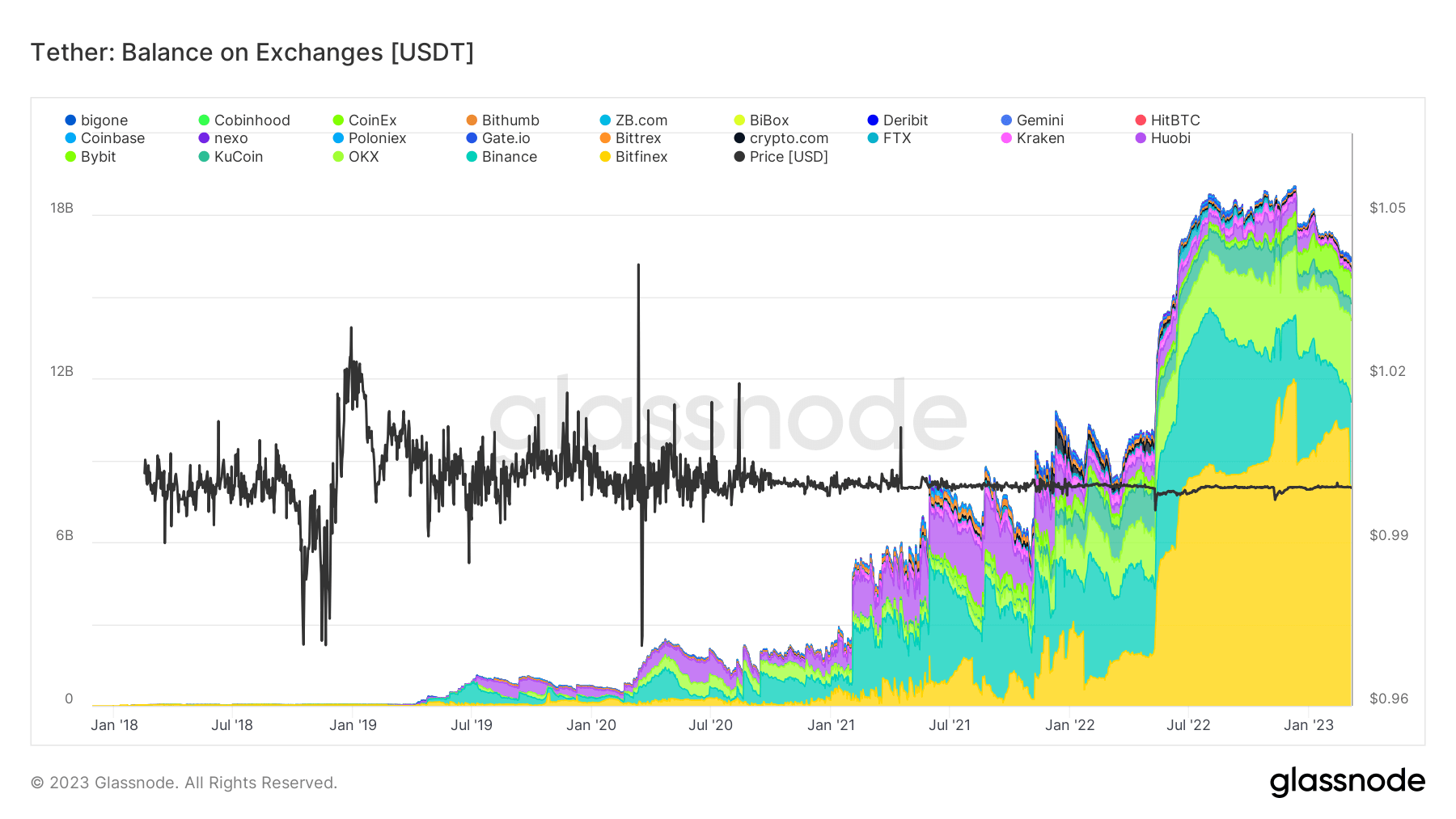Click the chart title Tether: Balance on Exchanges
The width and height of the screenshot is (1456, 819).
point(252,53)
